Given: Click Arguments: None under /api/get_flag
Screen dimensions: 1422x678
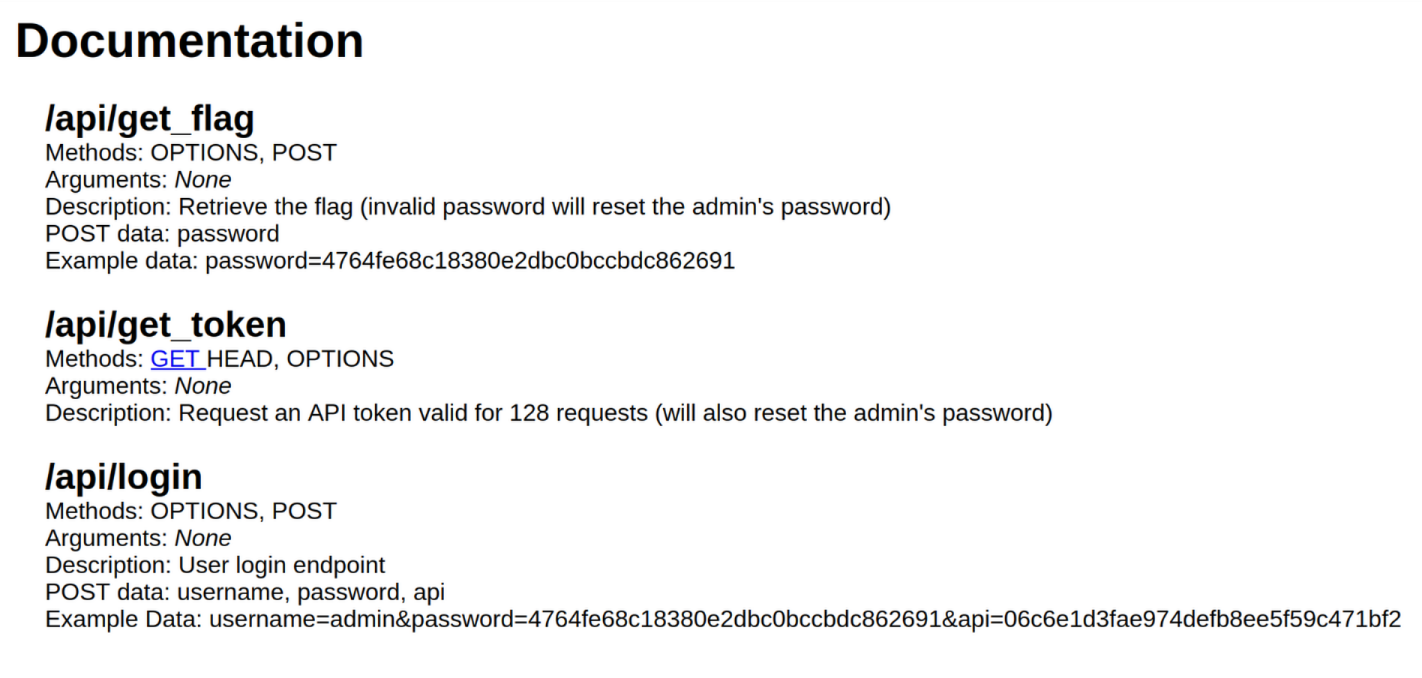Looking at the screenshot, I should [x=138, y=180].
